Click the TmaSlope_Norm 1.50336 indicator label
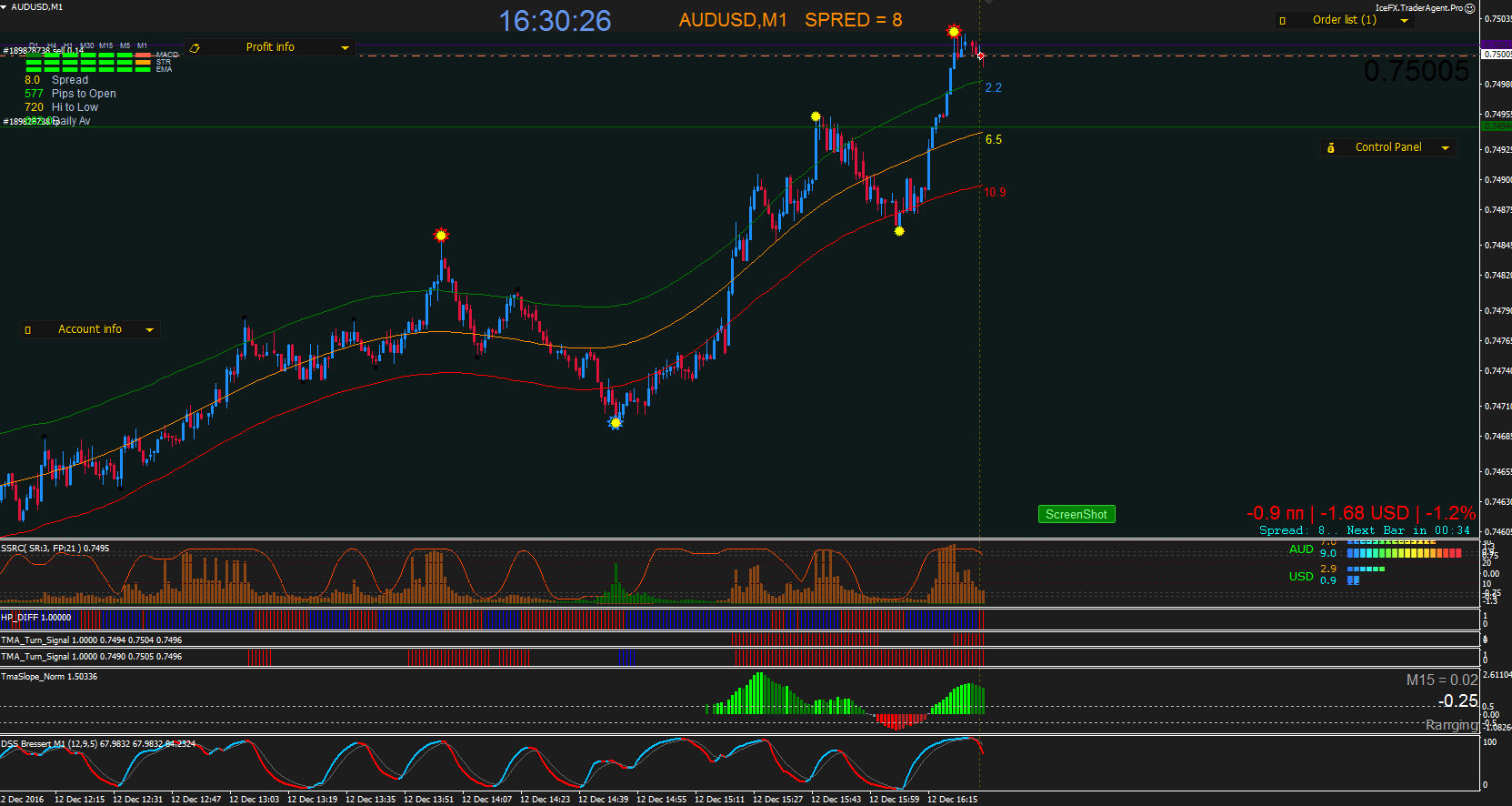Image resolution: width=1512 pixels, height=806 pixels. [x=49, y=677]
